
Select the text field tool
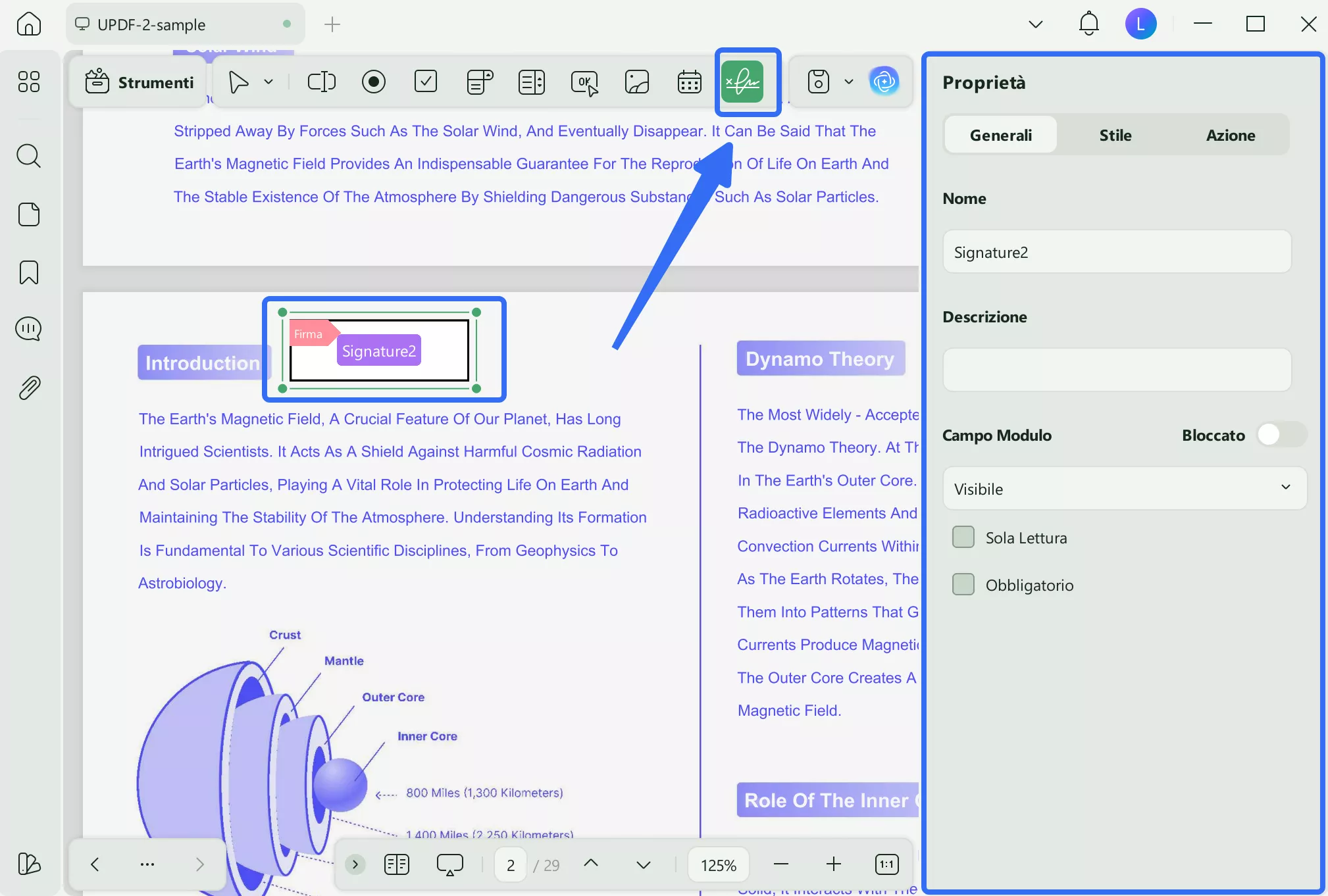point(321,82)
